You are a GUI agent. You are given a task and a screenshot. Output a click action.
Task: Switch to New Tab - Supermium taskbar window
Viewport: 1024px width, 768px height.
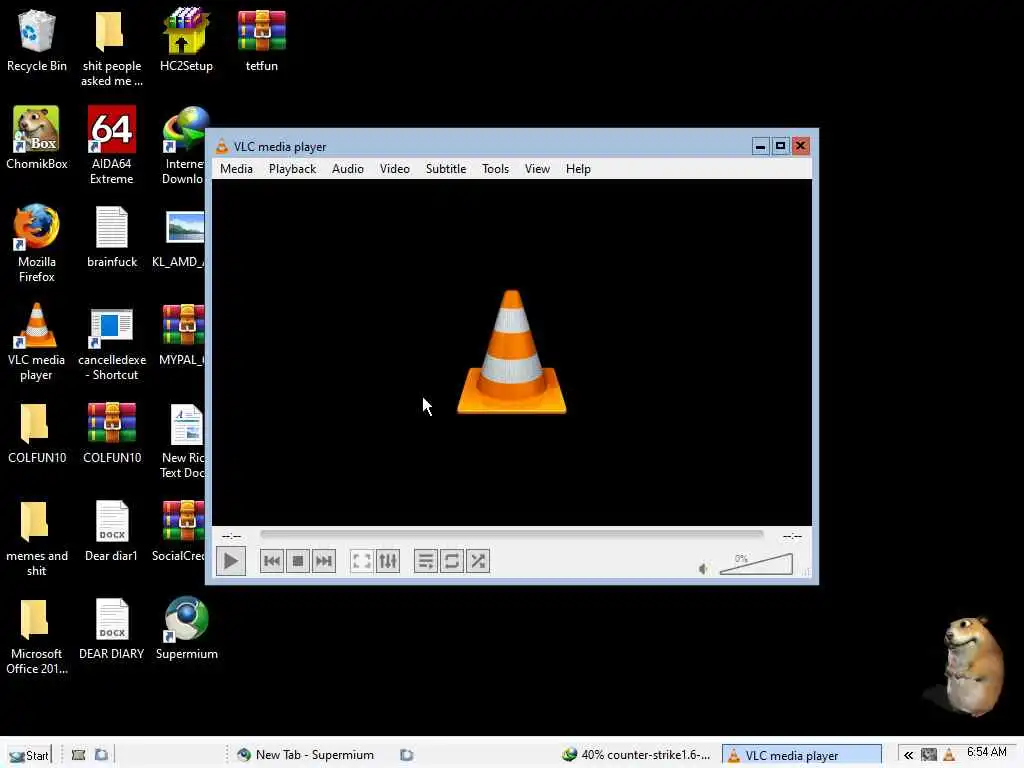coord(306,755)
